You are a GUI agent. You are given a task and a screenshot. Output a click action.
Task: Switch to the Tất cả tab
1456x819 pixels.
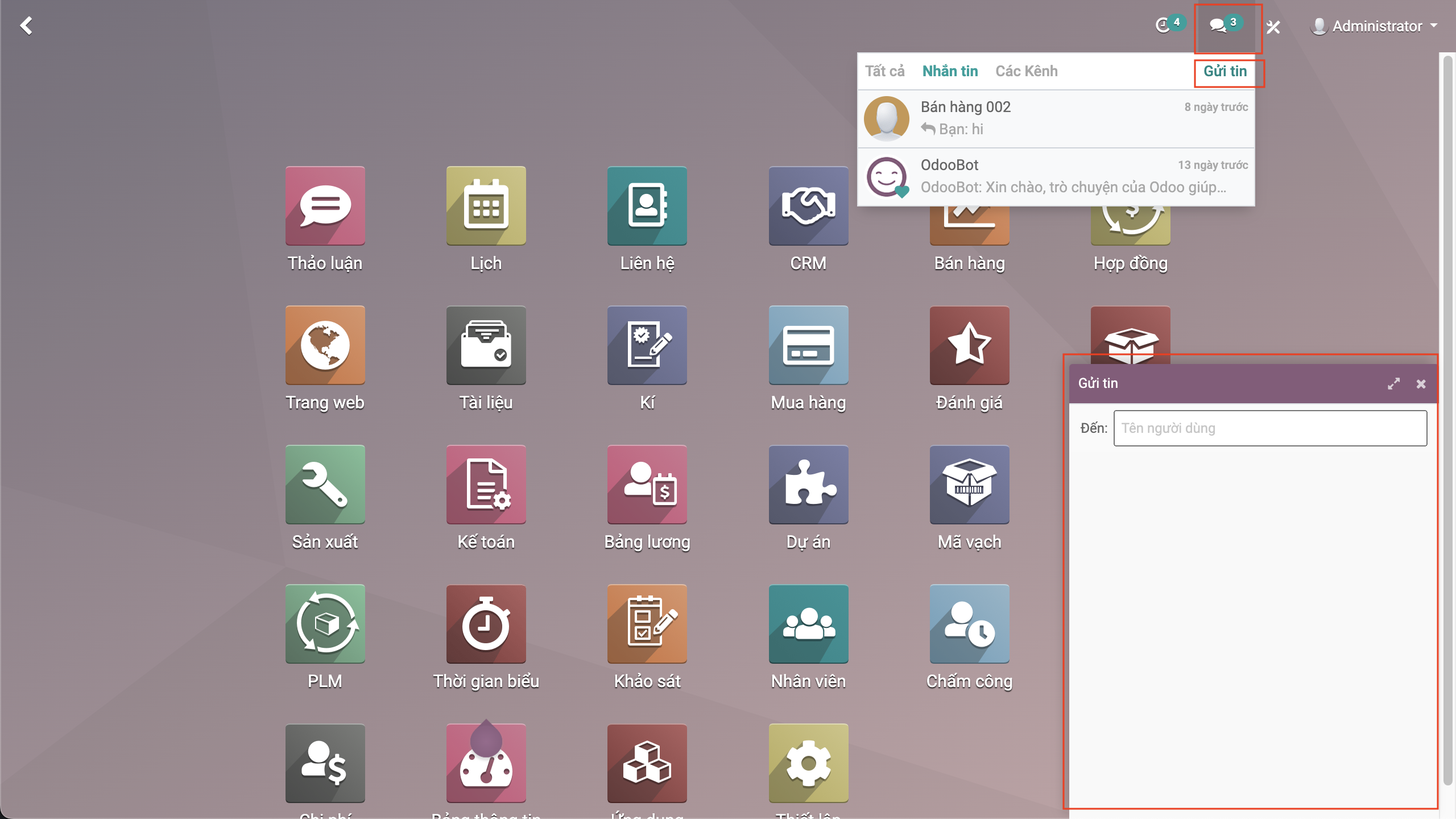(884, 71)
